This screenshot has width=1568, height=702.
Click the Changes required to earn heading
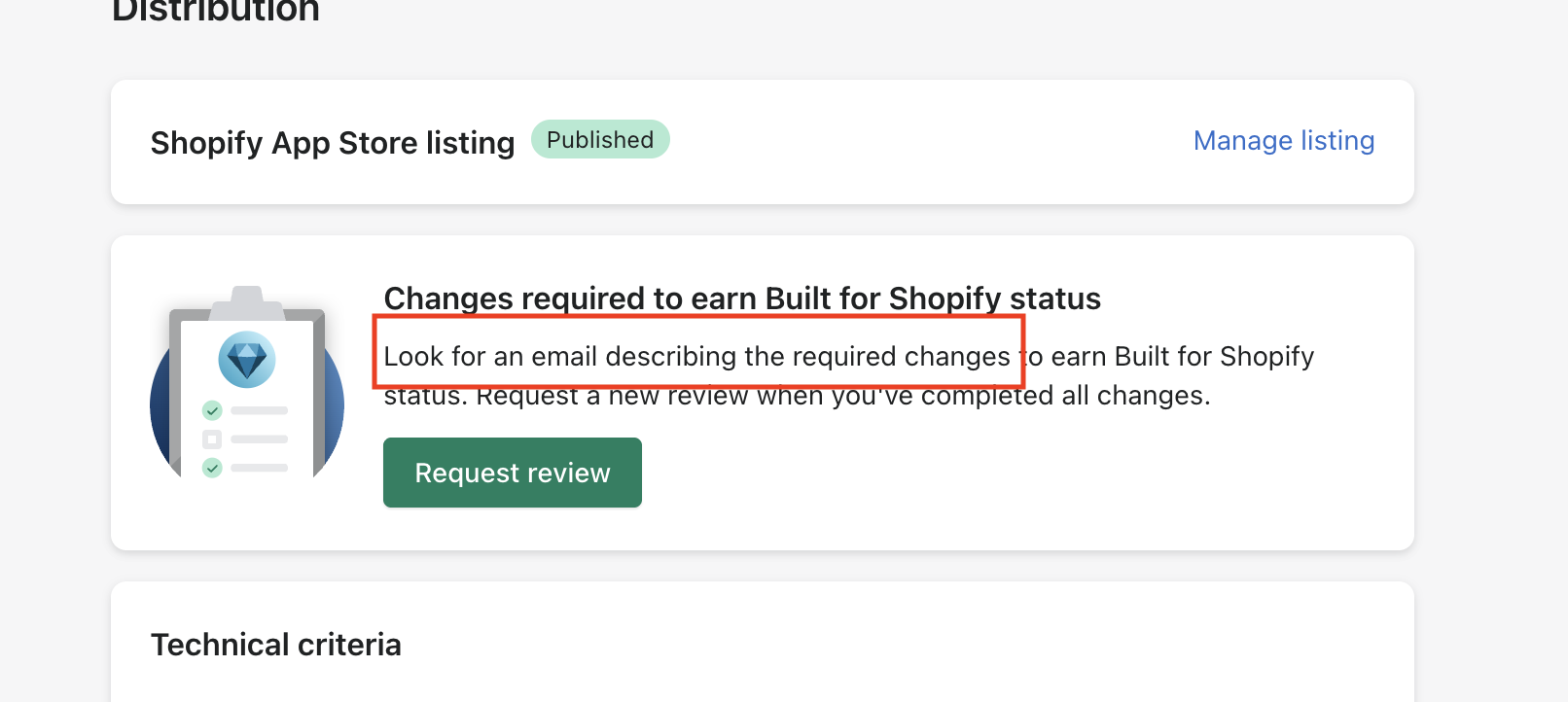(742, 298)
